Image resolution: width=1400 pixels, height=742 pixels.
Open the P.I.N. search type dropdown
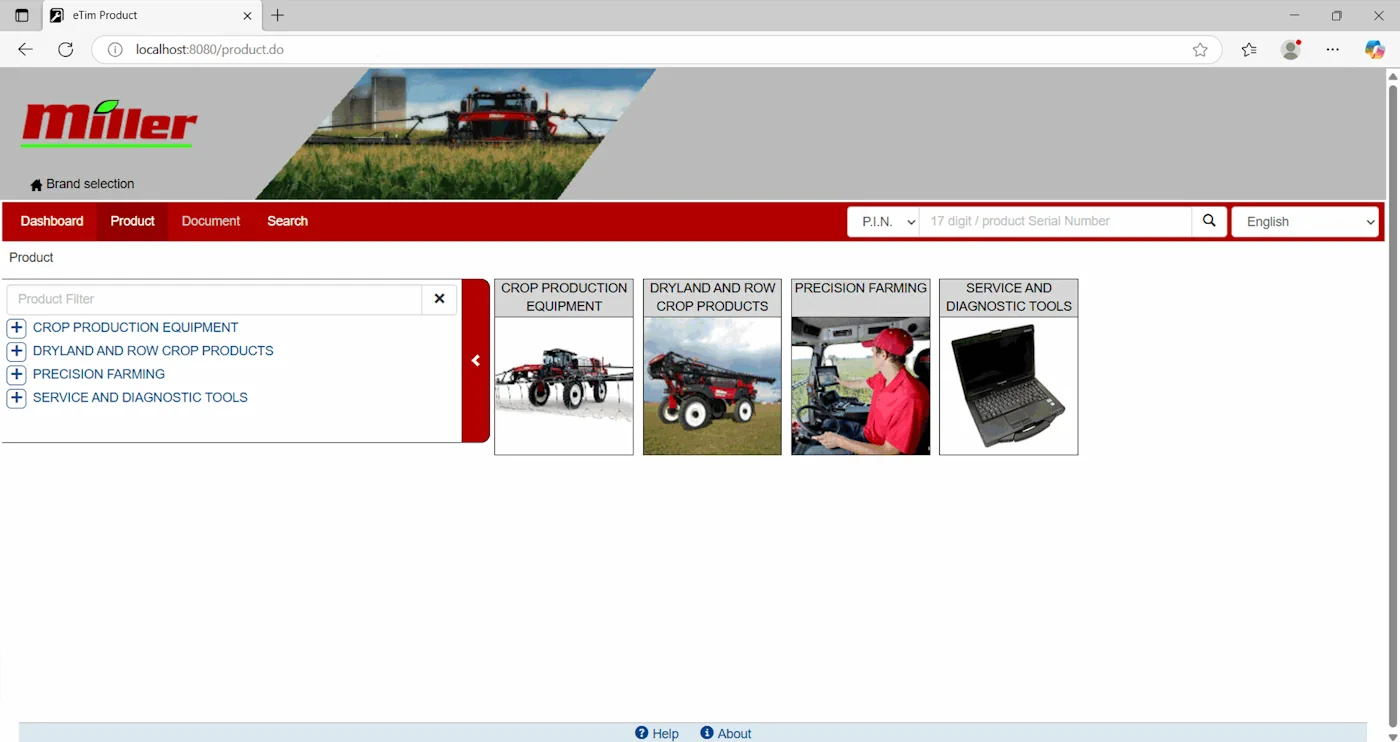(x=883, y=222)
